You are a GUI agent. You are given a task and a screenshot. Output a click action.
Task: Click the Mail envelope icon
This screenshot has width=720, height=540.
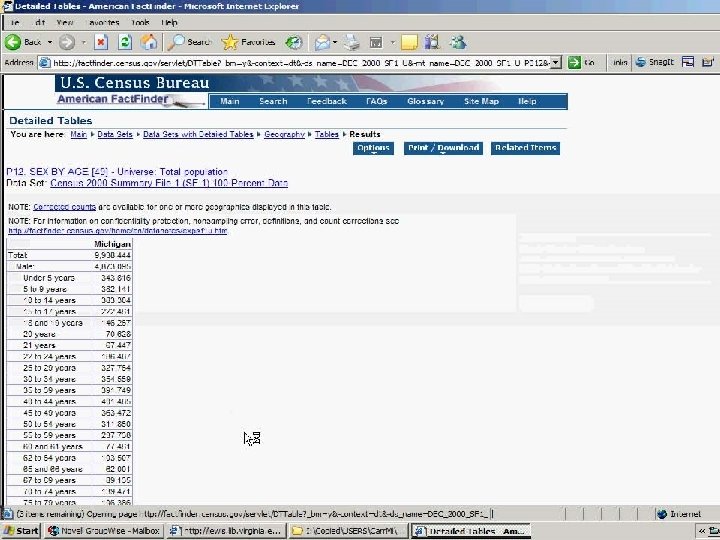click(x=322, y=42)
